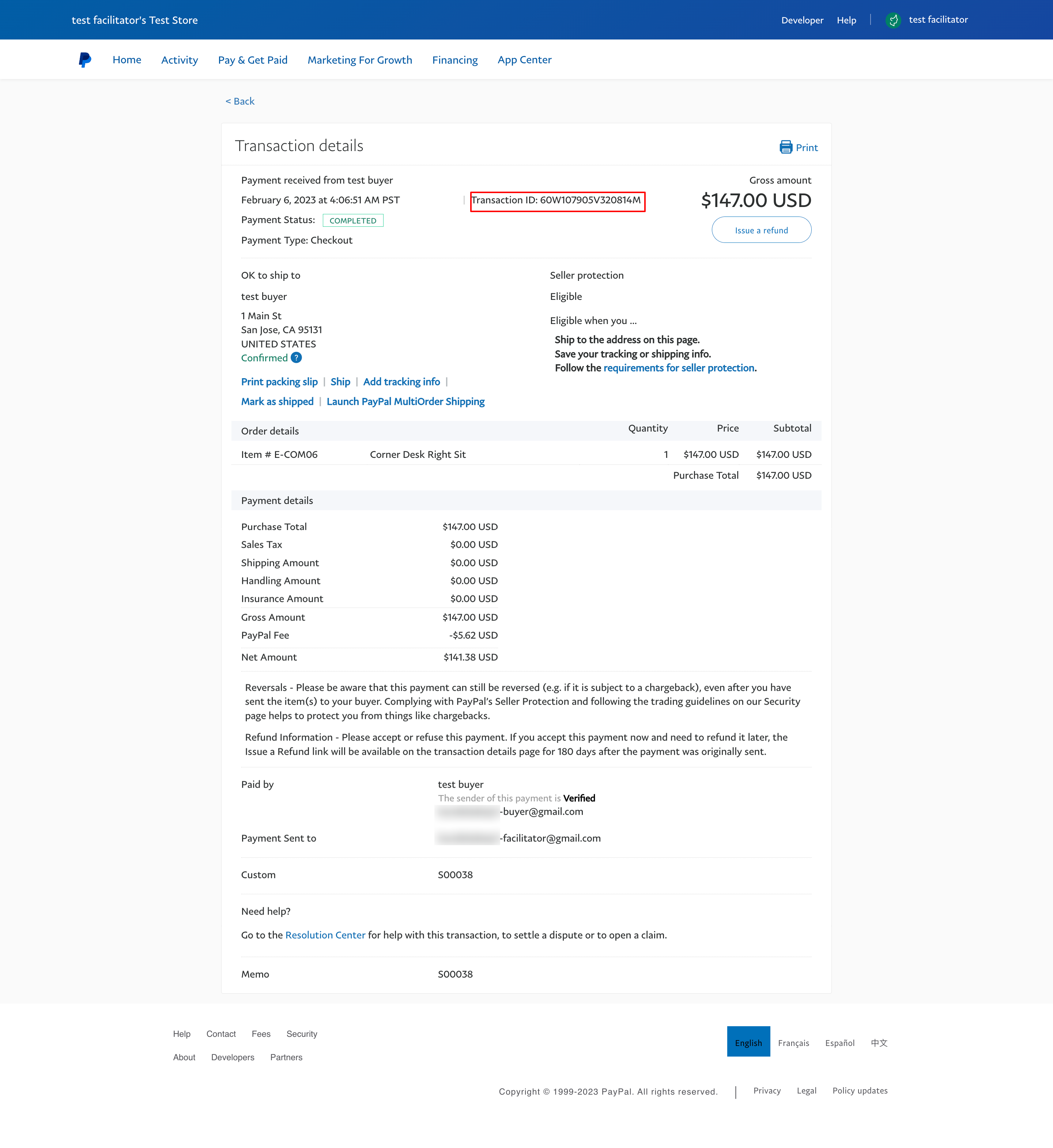Viewport: 1053px width, 1148px height.
Task: Switch language to Français
Action: [x=793, y=1043]
